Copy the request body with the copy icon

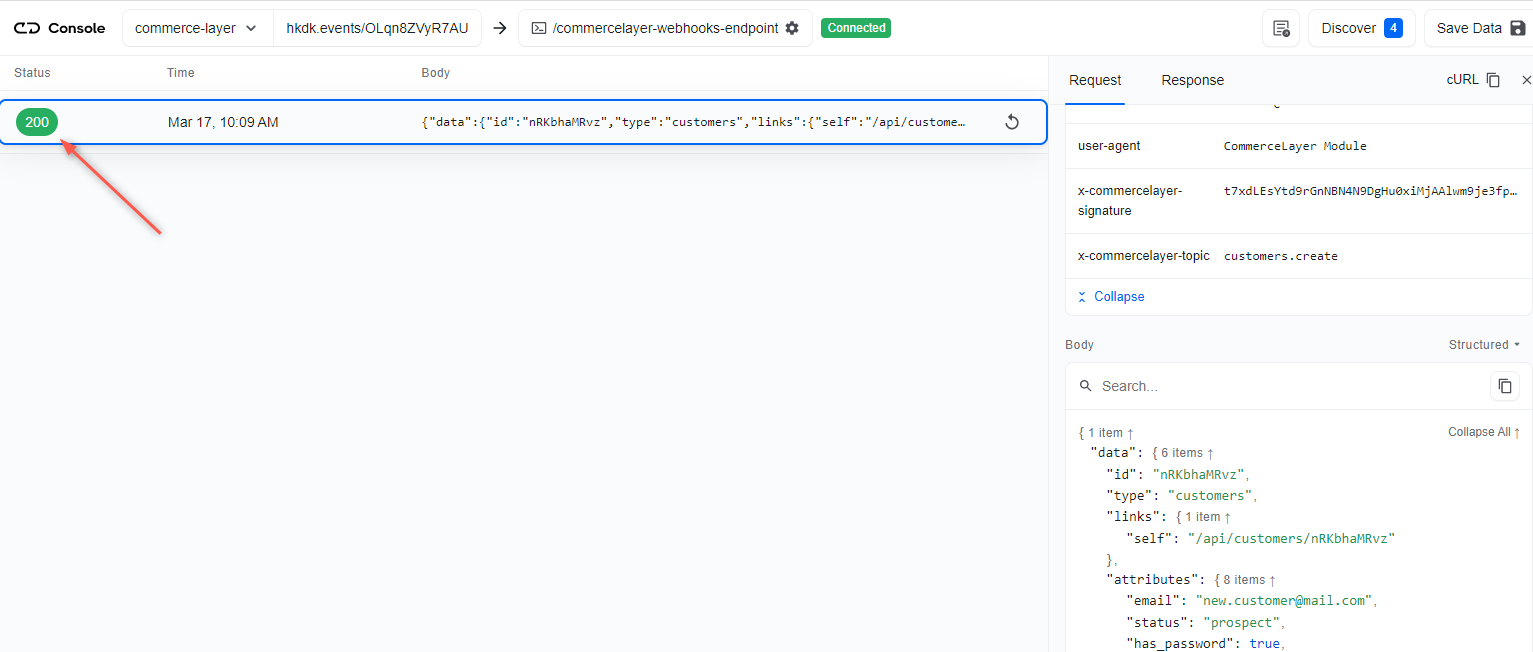click(x=1505, y=386)
